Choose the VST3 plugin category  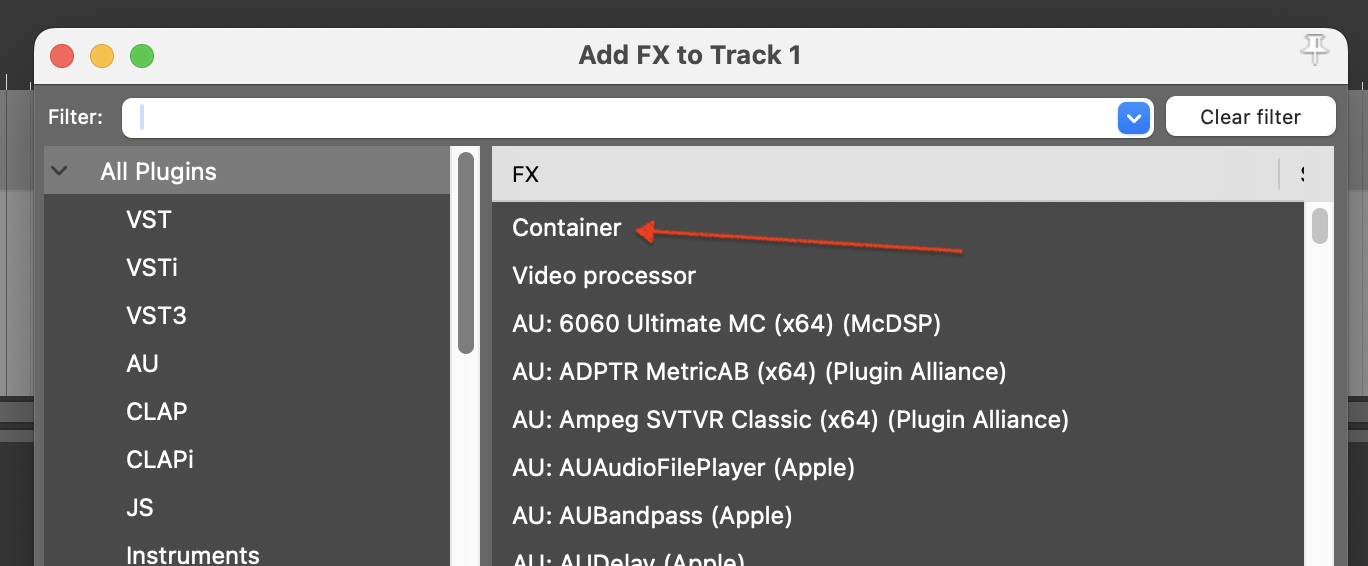[156, 315]
